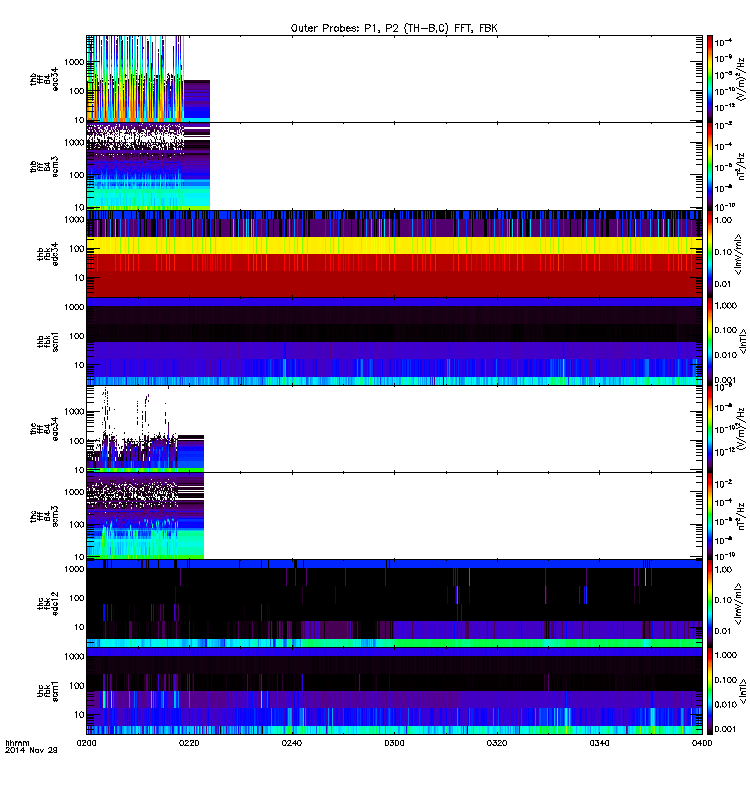Select the 'thc fbk edc12' panel label

click(x=48, y=604)
